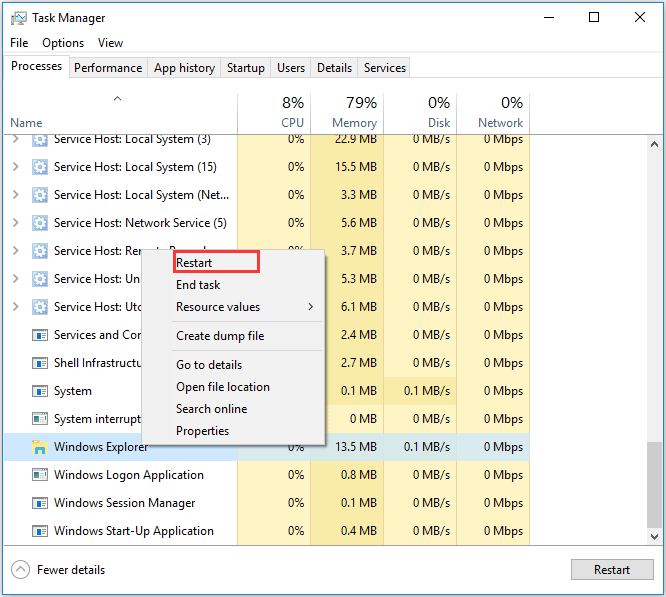This screenshot has height=597, width=666.
Task: Click the gear icon beside Service Host: Un
Action: pos(40,279)
